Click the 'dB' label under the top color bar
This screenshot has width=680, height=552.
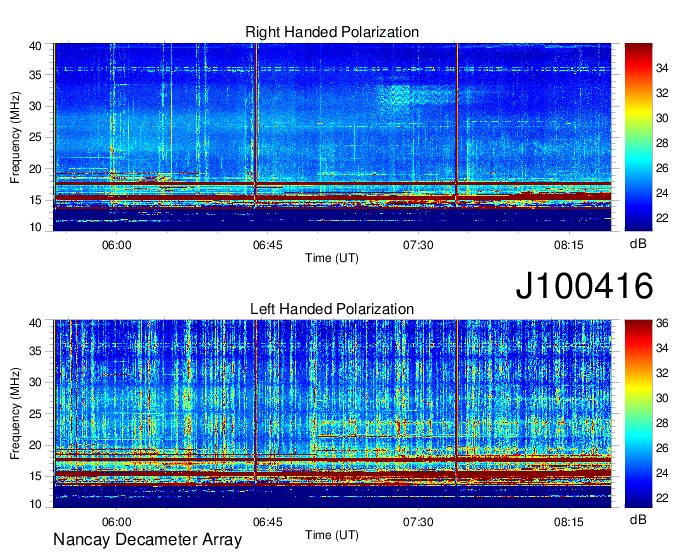[638, 244]
